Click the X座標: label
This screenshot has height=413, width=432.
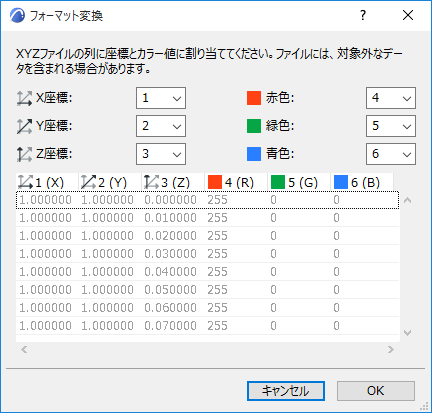(54, 98)
